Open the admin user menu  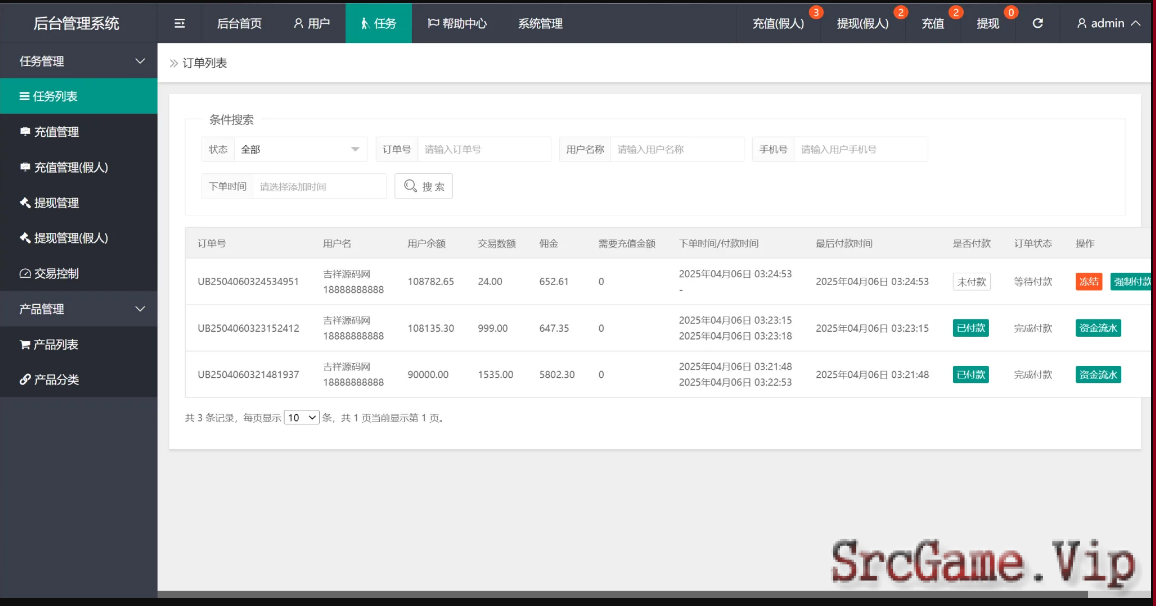coord(1108,24)
